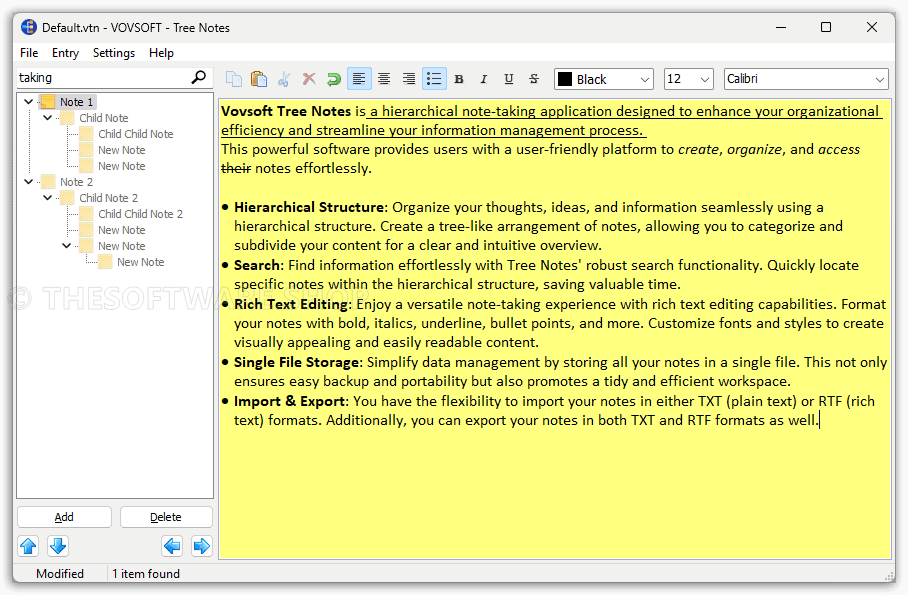The image size is (908, 595).
Task: Collapse the New Note node under Child Note 2
Action: click(67, 246)
